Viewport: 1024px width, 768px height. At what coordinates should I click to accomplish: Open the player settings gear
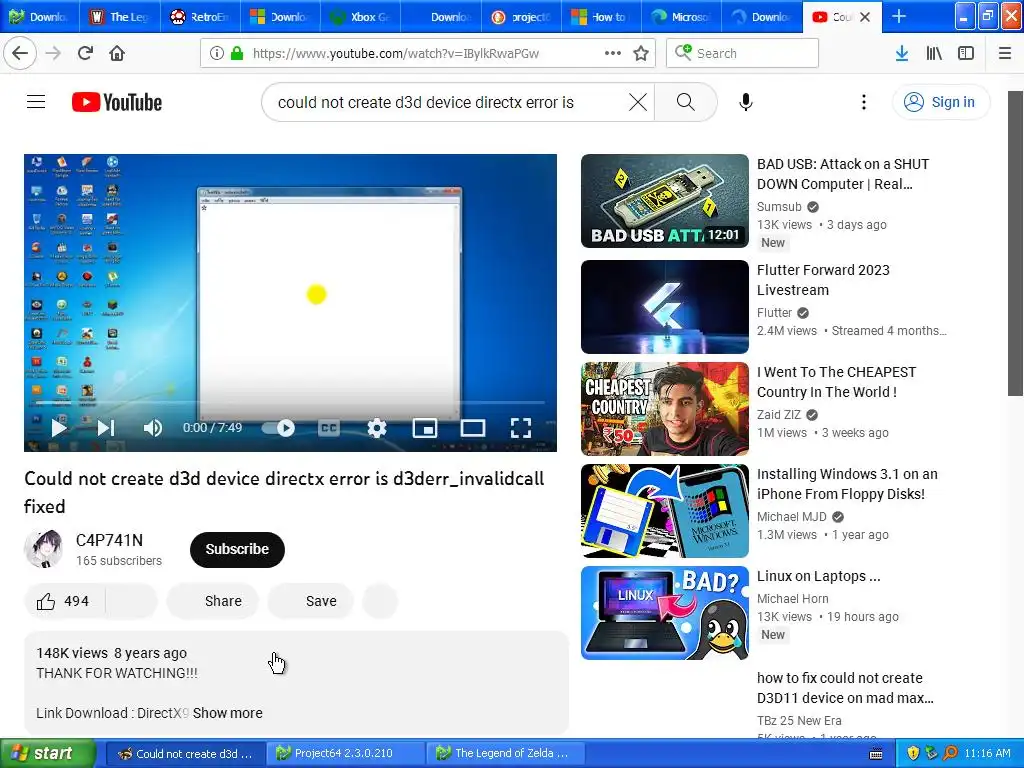[377, 428]
